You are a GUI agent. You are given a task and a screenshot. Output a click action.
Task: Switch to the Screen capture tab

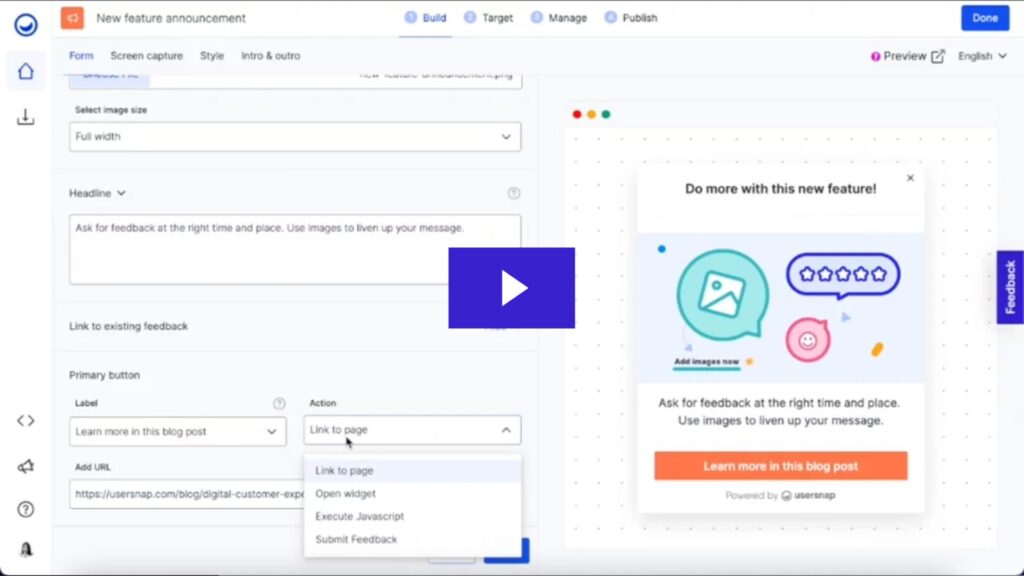point(146,56)
